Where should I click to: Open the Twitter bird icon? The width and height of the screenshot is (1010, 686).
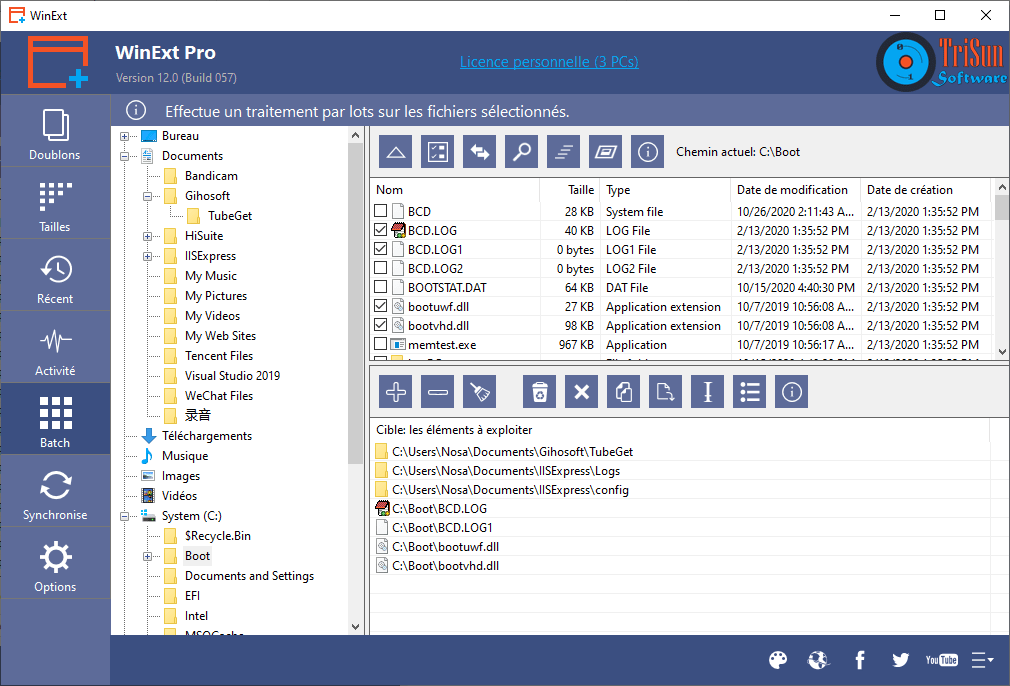(x=900, y=660)
